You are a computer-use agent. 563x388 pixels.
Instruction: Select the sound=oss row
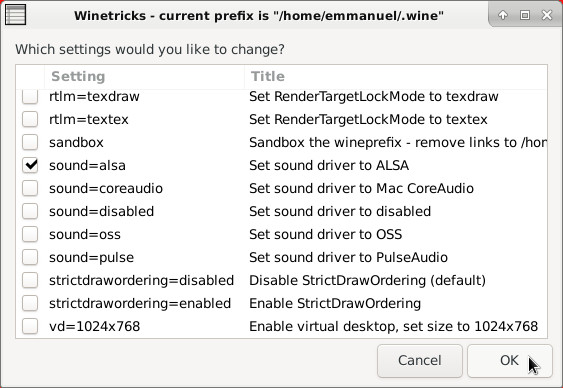[x=282, y=234]
